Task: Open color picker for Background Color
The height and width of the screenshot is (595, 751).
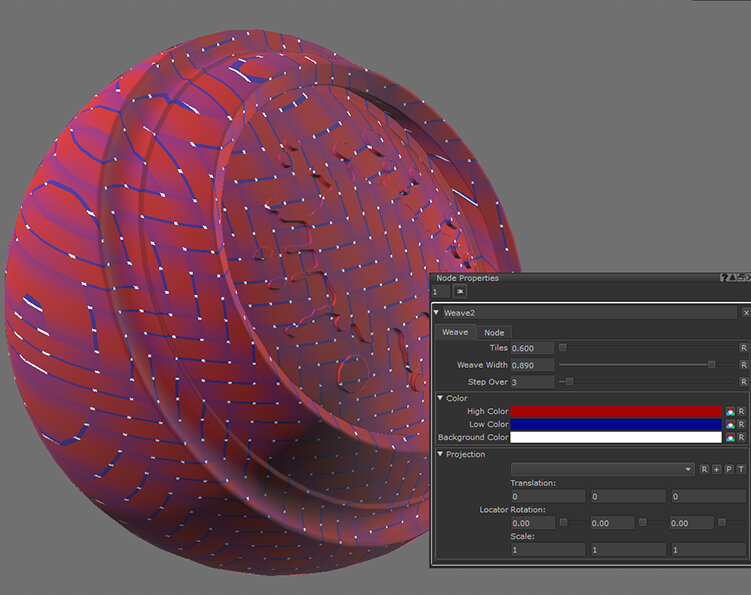Action: point(731,437)
